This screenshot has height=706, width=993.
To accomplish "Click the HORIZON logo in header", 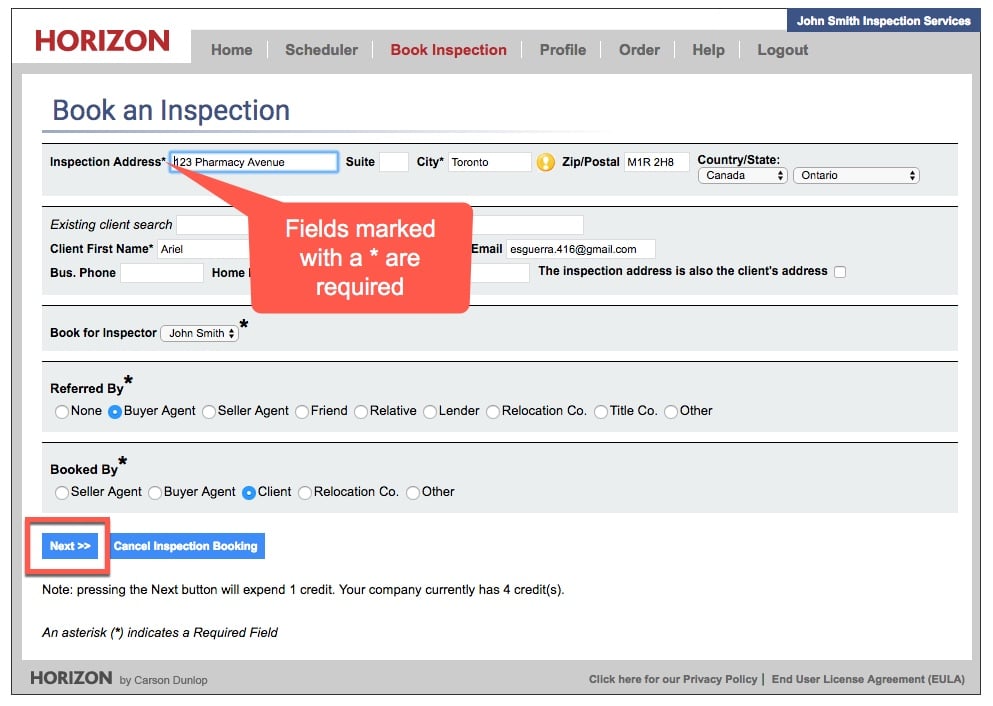I will coord(102,41).
